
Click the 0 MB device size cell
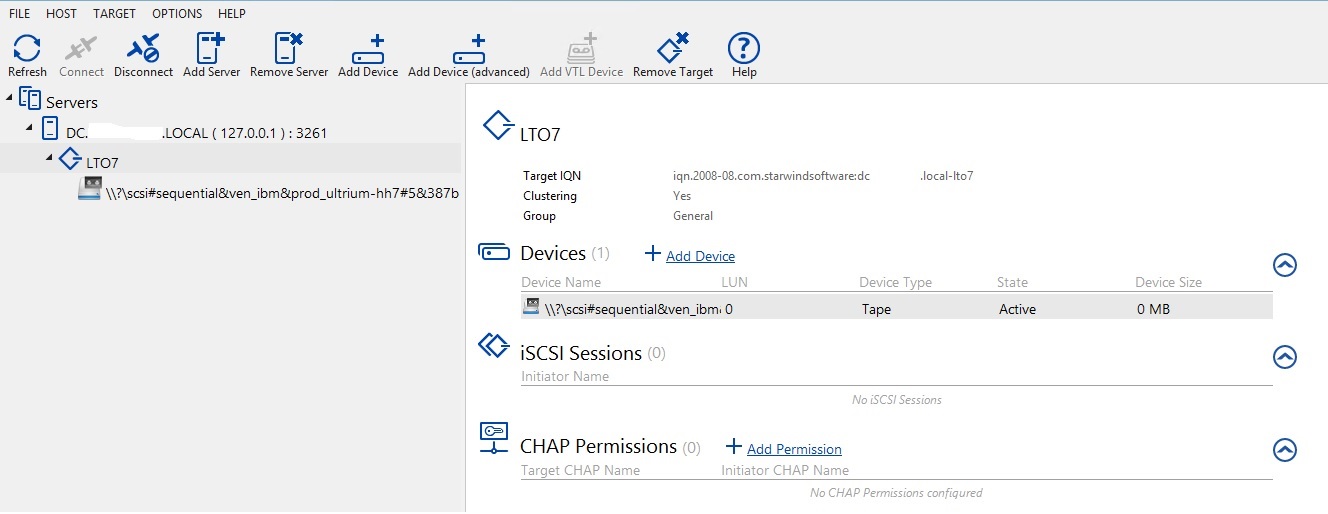(1153, 309)
